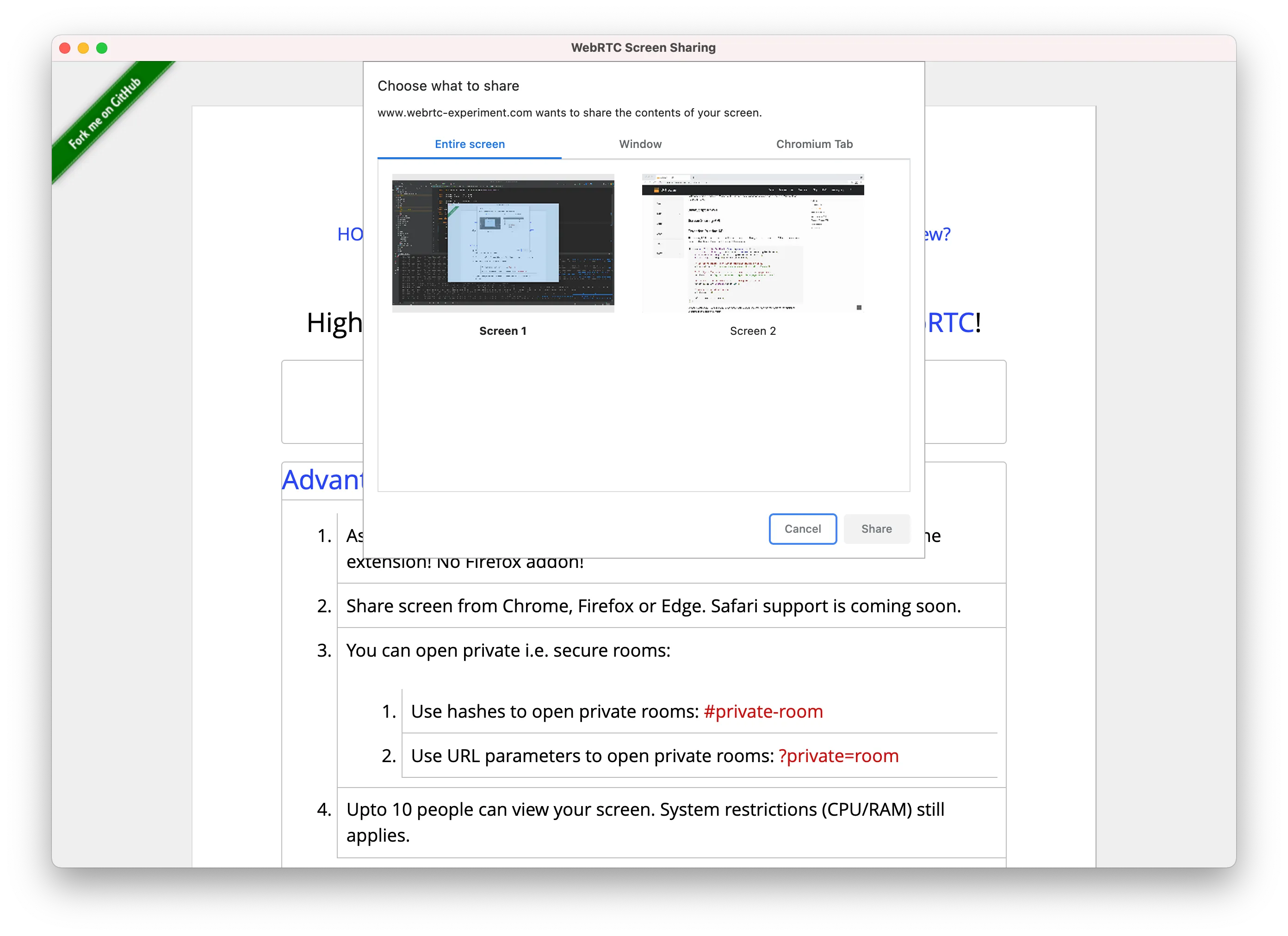Click the WebRTC Screen Sharing title bar
Viewport: 1288px width, 936px height.
[644, 47]
